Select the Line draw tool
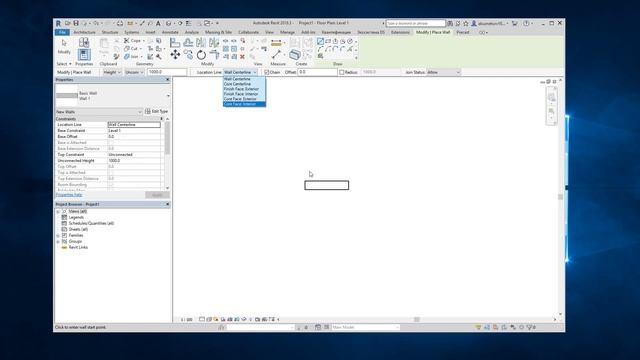This screenshot has height=360, width=640. (320, 41)
